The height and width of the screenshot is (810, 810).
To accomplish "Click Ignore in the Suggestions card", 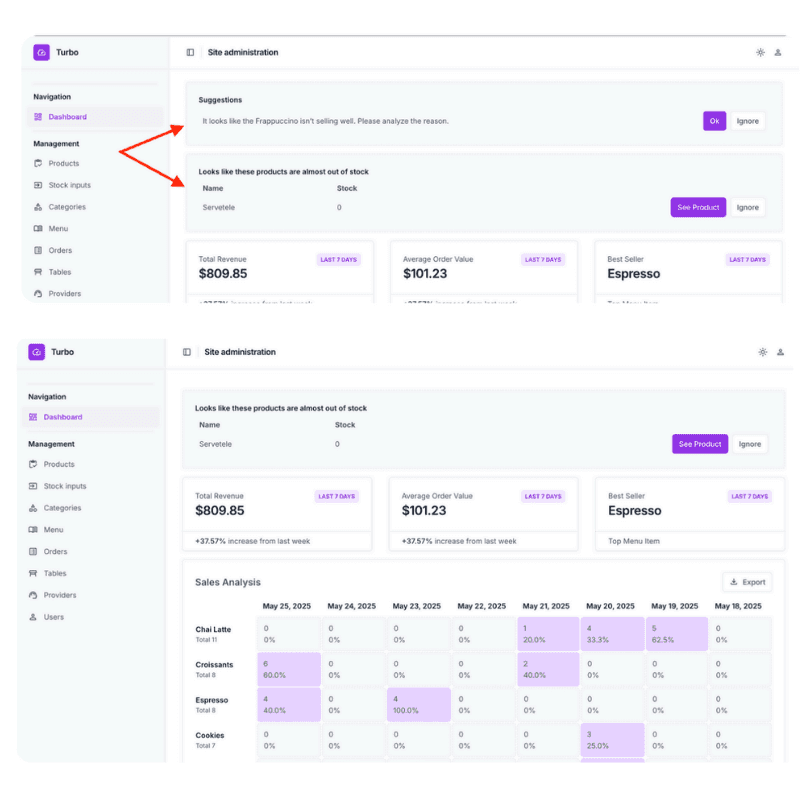I will pyautogui.click(x=747, y=121).
